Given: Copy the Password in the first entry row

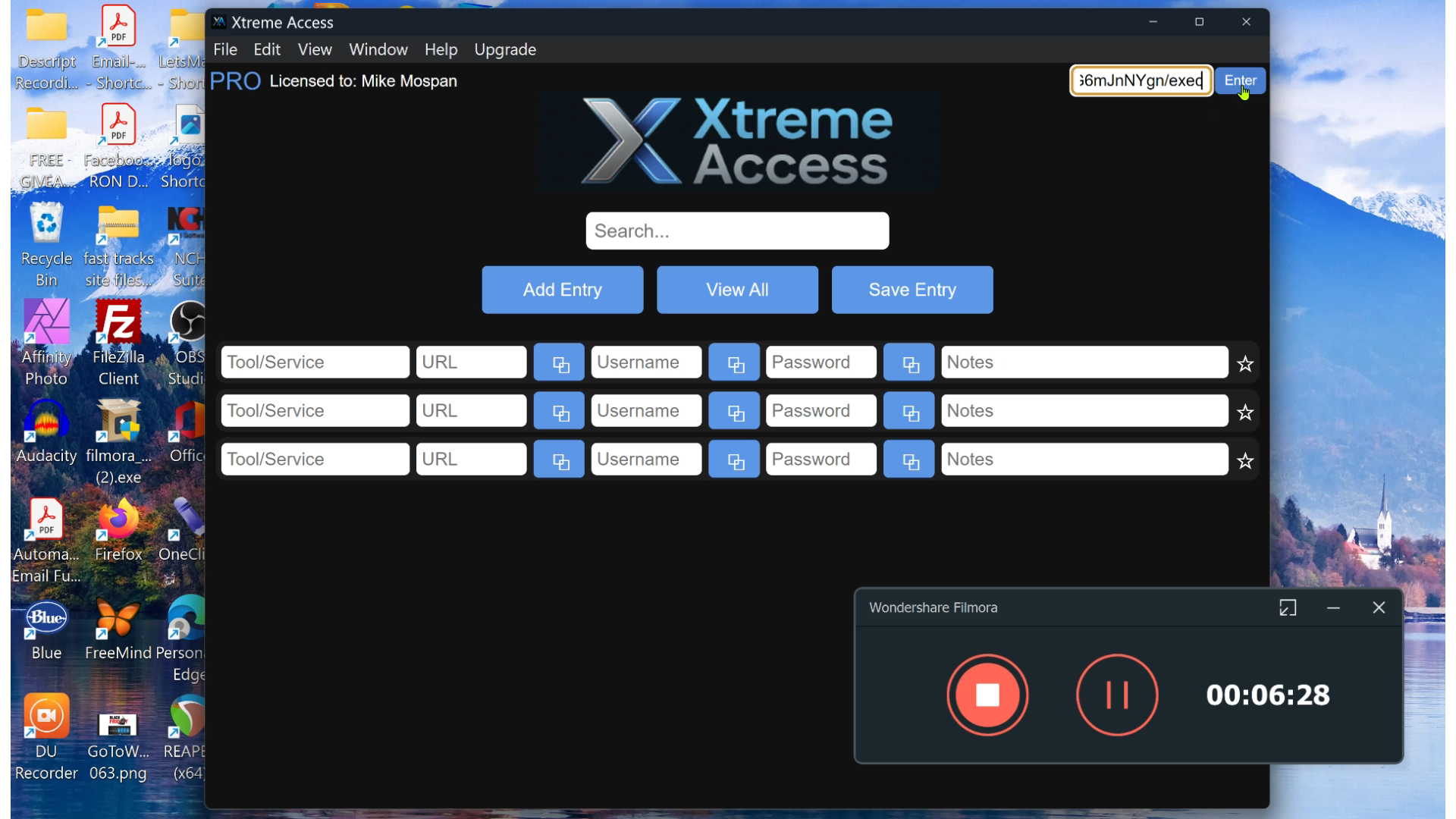Looking at the screenshot, I should pos(909,362).
